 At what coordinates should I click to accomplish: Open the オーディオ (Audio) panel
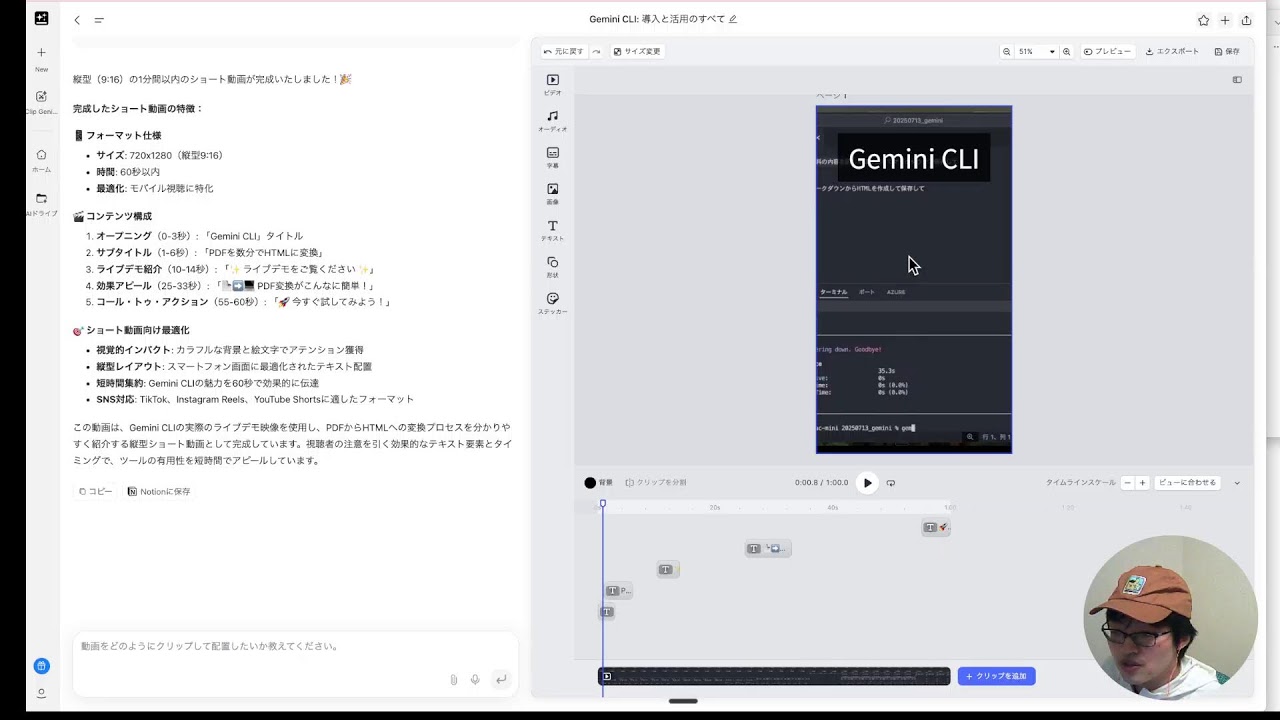553,121
